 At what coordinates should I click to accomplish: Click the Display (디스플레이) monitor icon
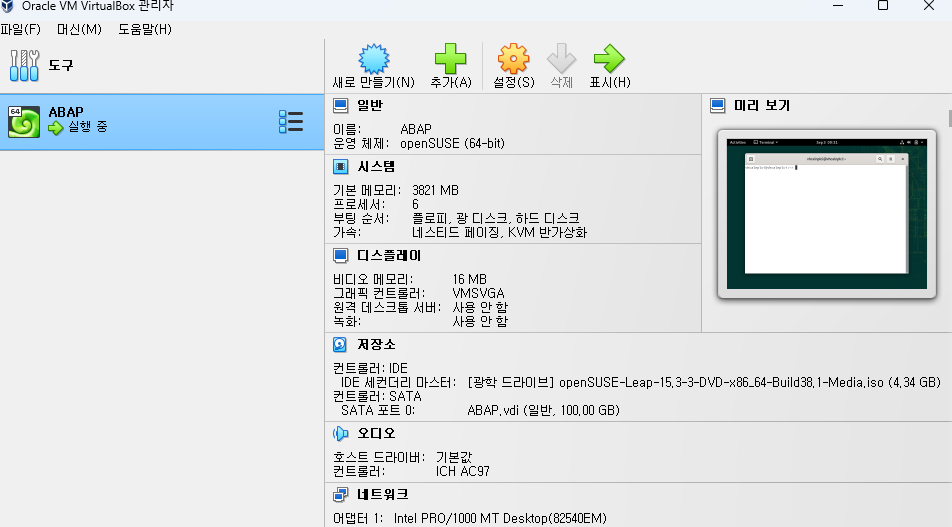(x=341, y=256)
